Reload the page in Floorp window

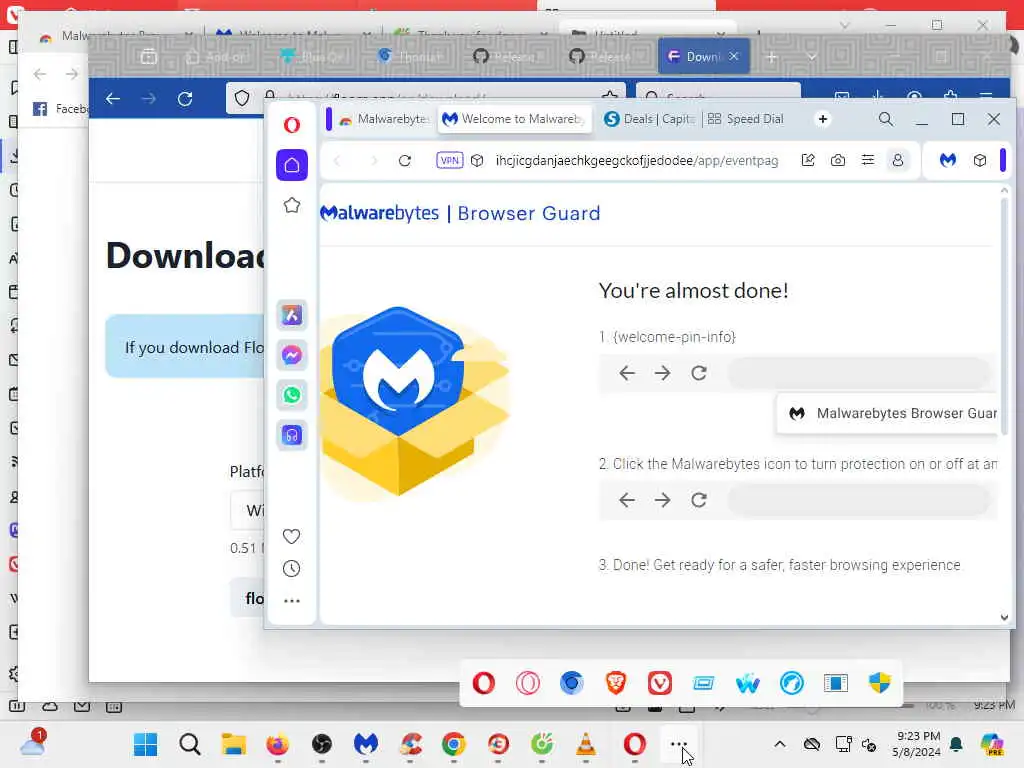click(185, 99)
